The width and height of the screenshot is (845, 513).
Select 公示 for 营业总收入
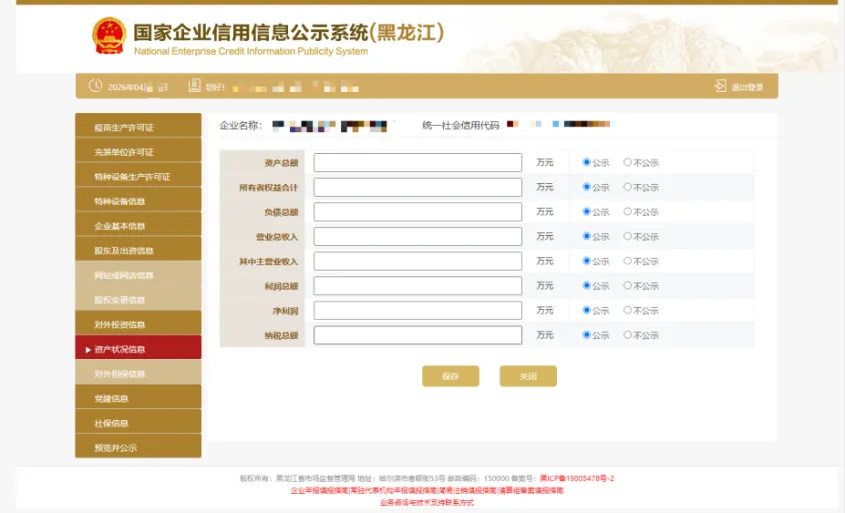click(586, 236)
